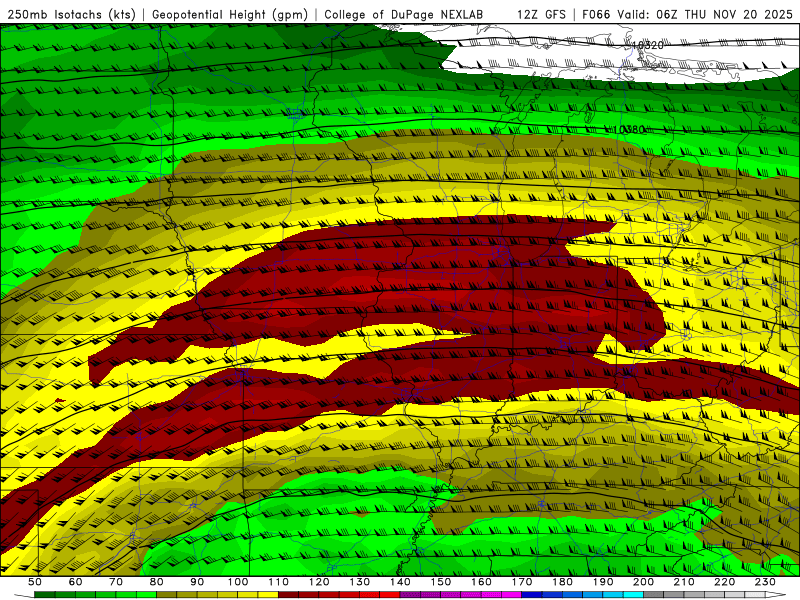Click the 70 legend number
Image resolution: width=800 pixels, height=600 pixels.
click(x=116, y=582)
